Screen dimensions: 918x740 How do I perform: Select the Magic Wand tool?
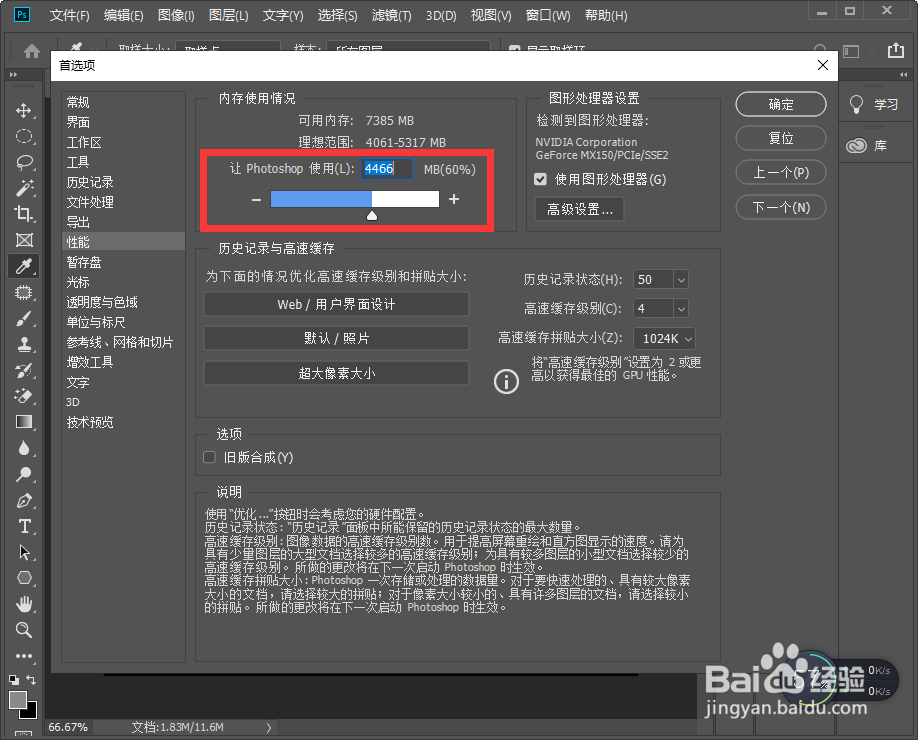pyautogui.click(x=23, y=188)
